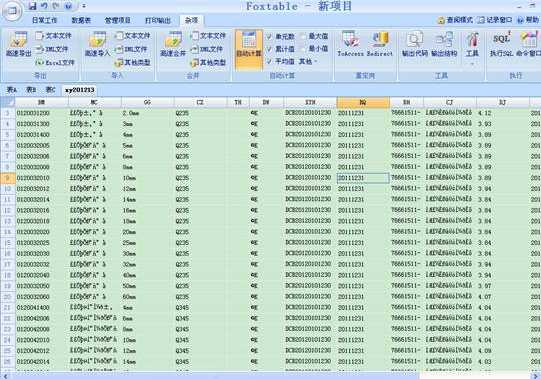541x379 pixels.
Task: Uncheck the 平均值 checkbox
Action: pyautogui.click(x=269, y=61)
